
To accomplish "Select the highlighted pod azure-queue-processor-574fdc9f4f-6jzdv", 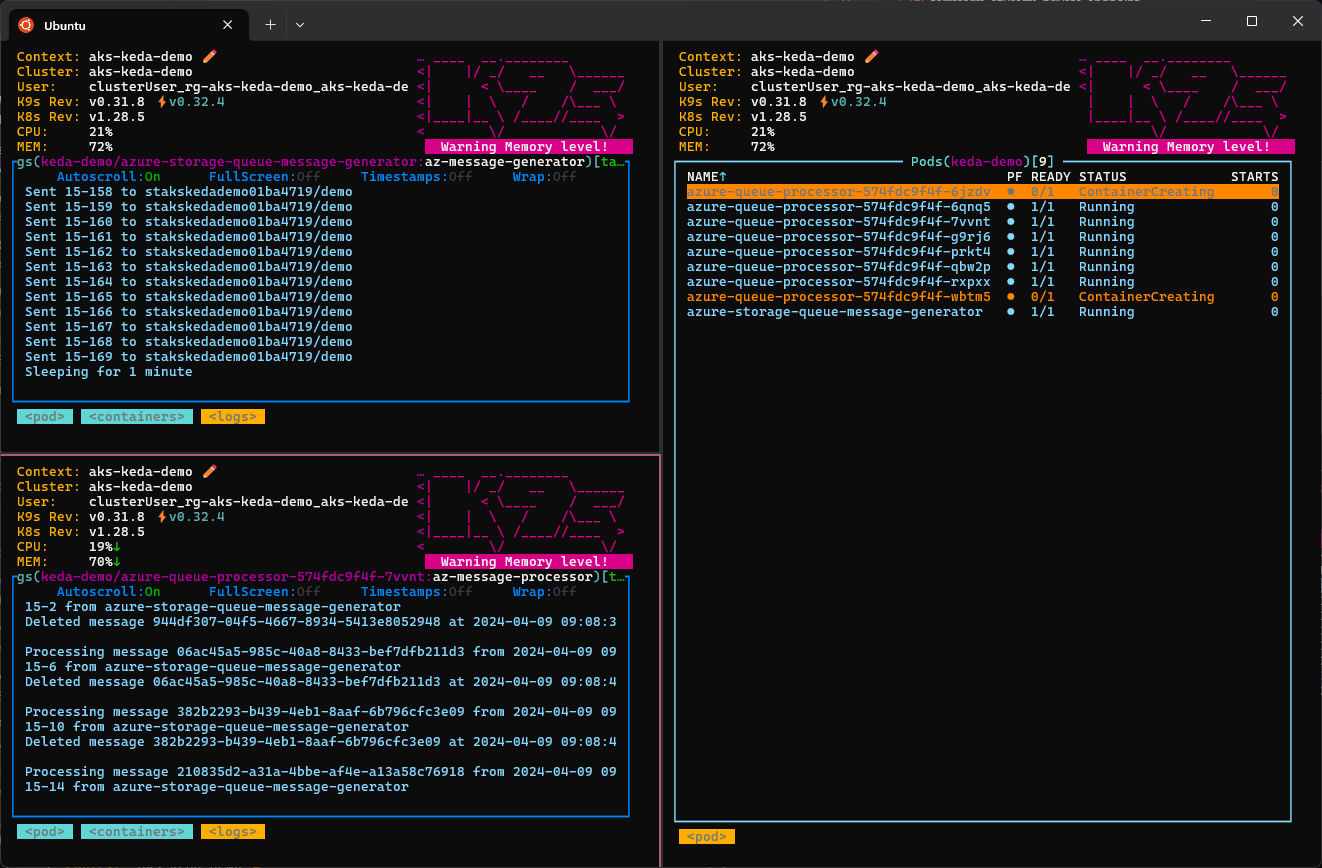I will (x=983, y=192).
